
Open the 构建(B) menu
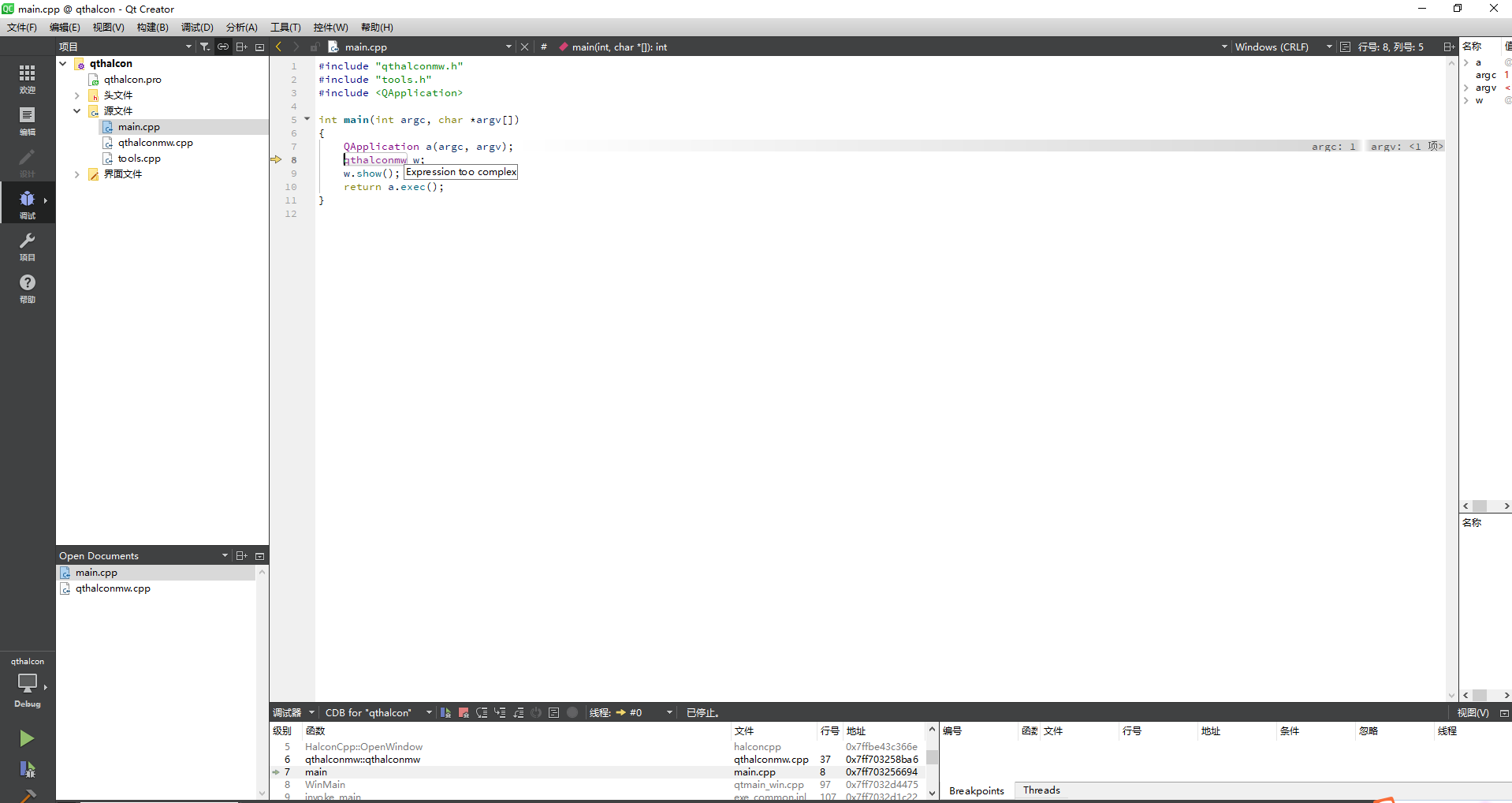pos(152,27)
